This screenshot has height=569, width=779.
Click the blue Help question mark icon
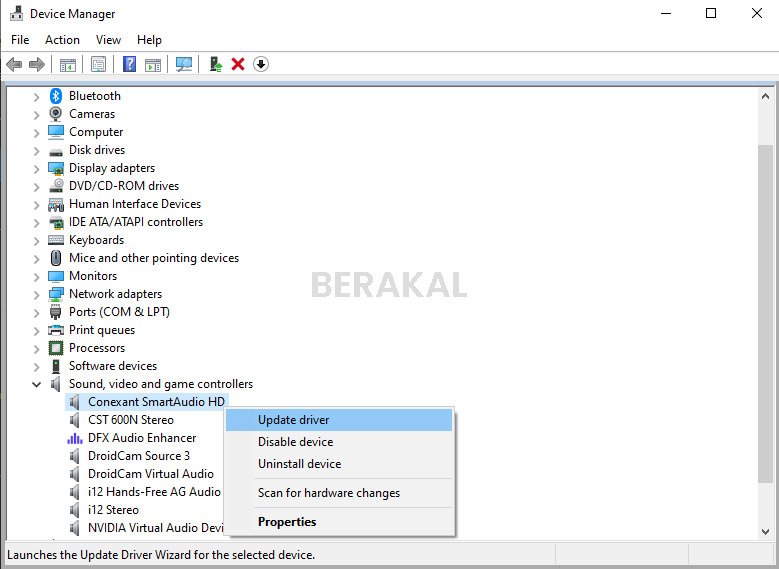tap(129, 64)
